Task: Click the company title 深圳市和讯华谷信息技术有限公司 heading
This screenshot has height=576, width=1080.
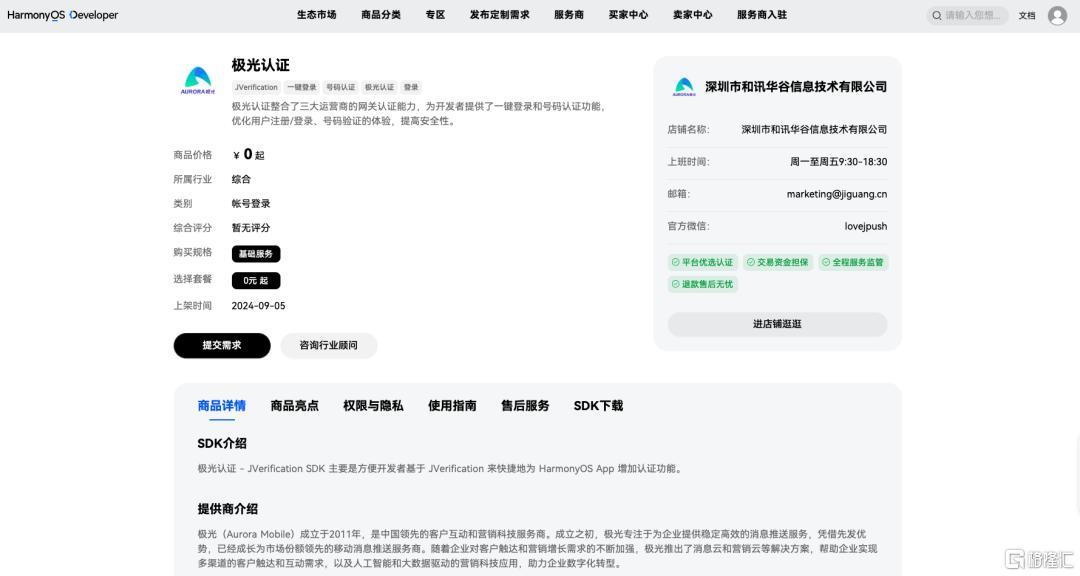Action: pyautogui.click(x=796, y=87)
